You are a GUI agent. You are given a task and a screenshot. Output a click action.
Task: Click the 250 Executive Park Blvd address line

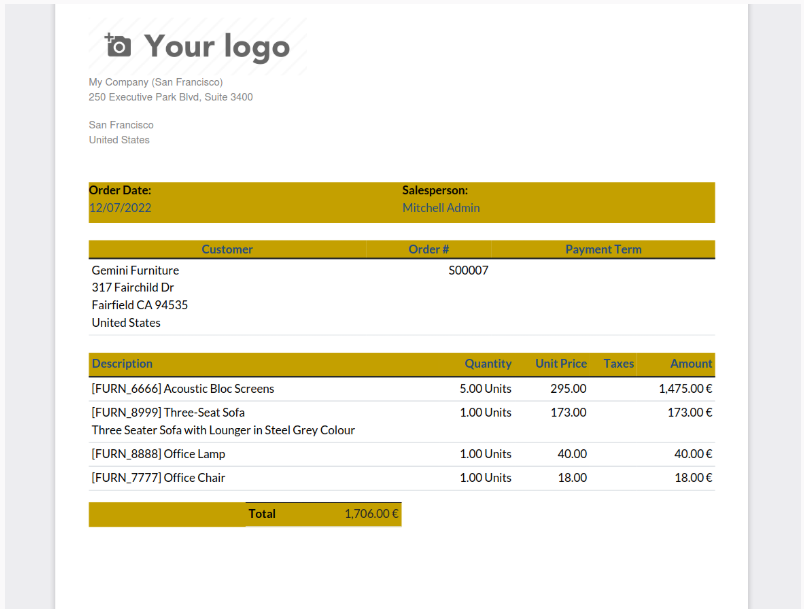[170, 97]
